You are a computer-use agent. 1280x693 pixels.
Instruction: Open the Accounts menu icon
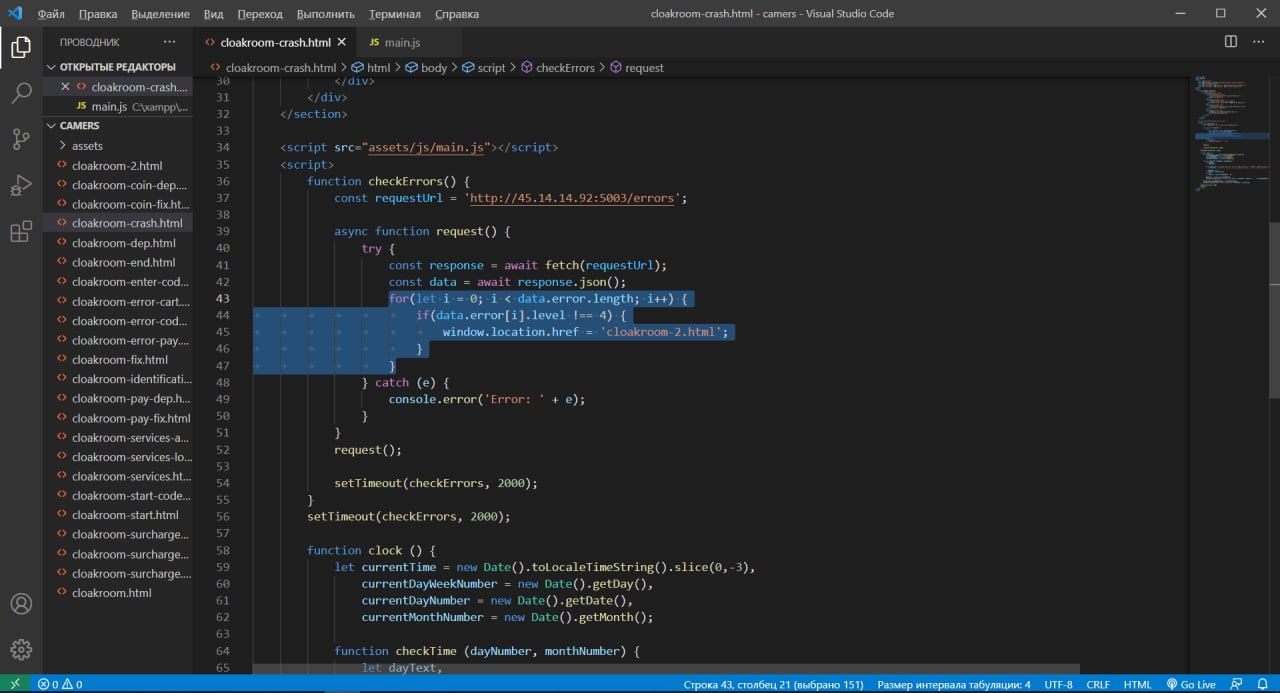pos(21,604)
